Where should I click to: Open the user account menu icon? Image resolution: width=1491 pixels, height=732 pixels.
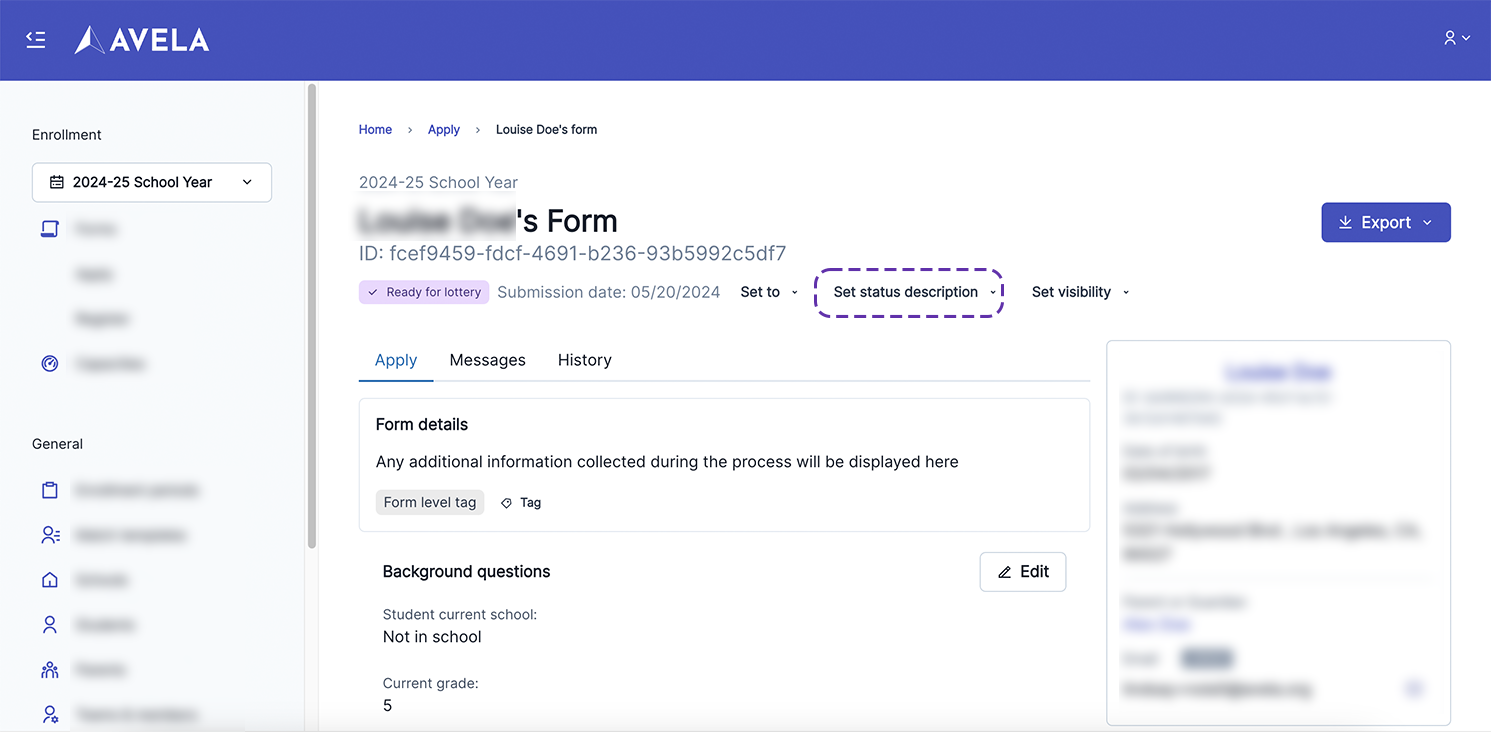[1456, 38]
